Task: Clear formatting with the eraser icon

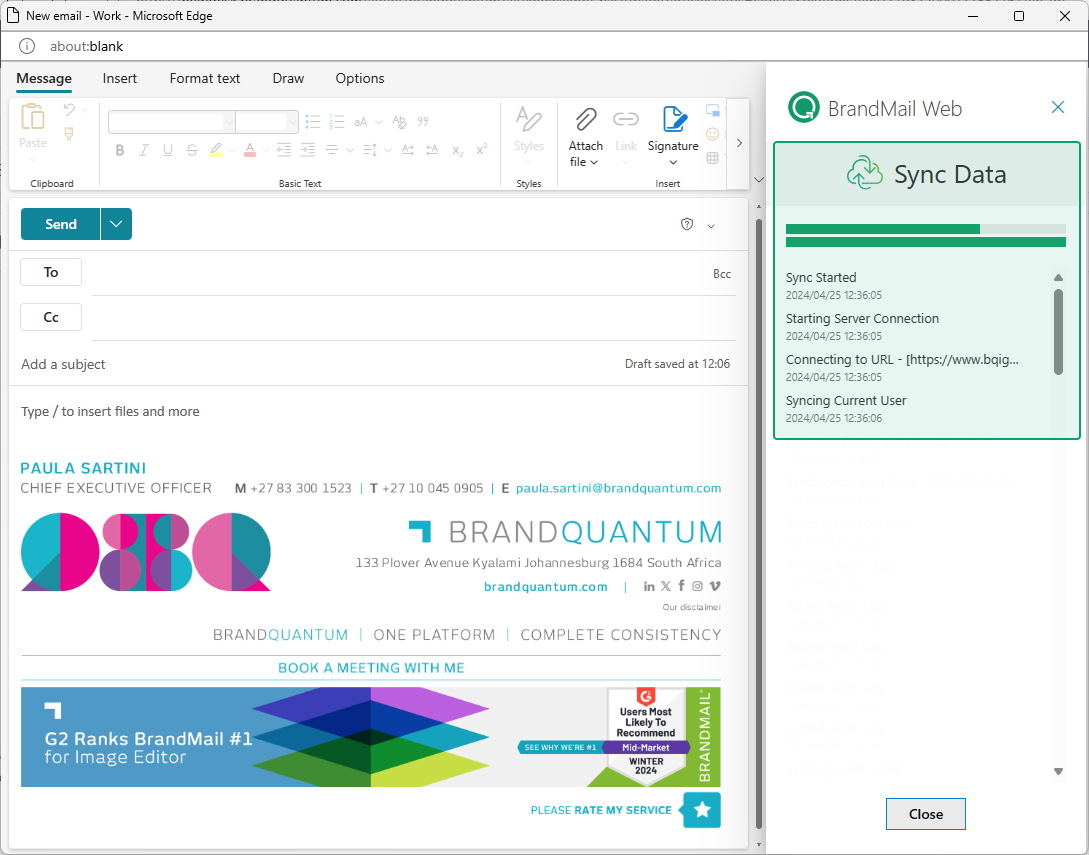Action: click(x=399, y=122)
